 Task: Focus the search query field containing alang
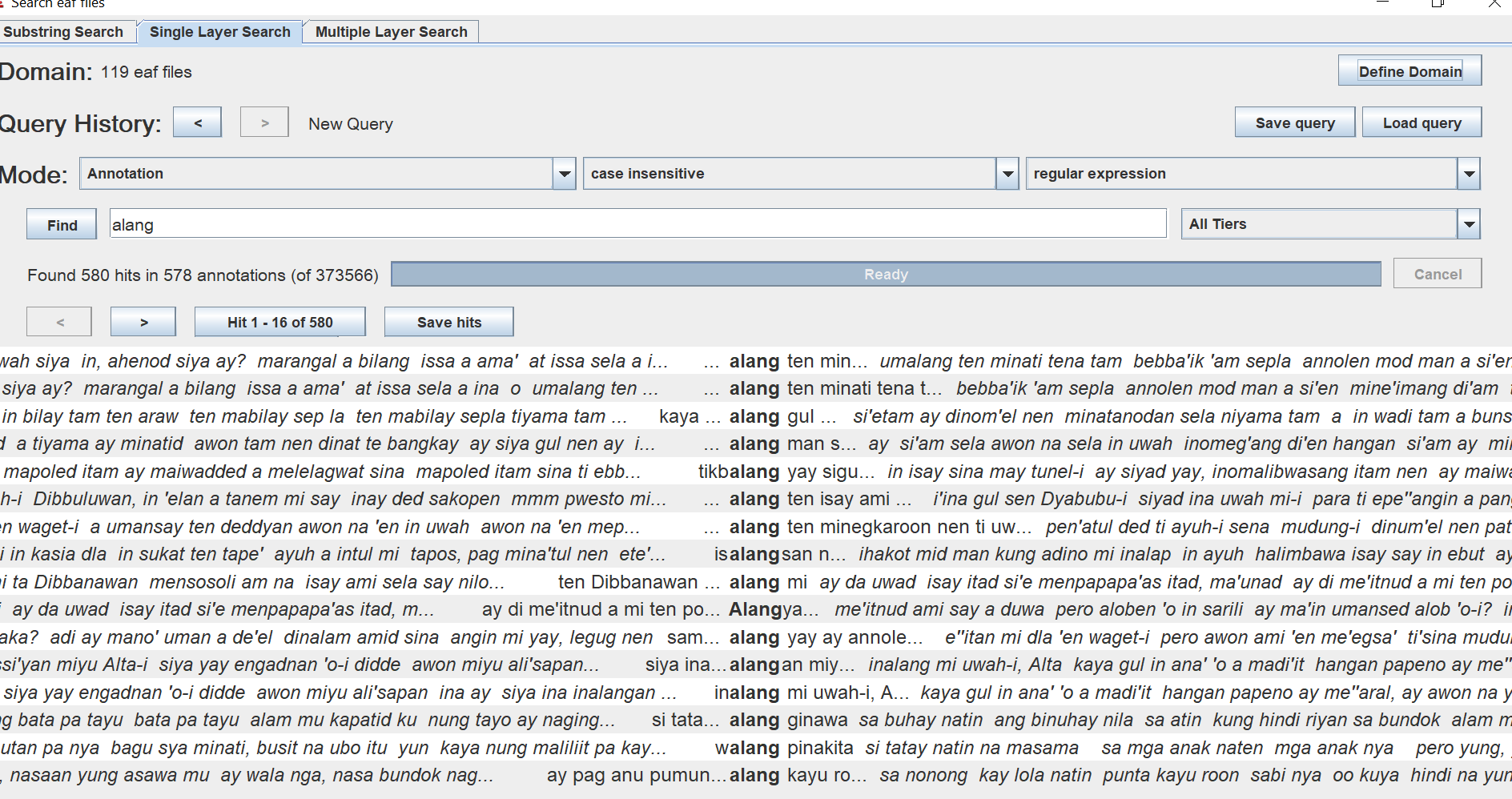[637, 224]
